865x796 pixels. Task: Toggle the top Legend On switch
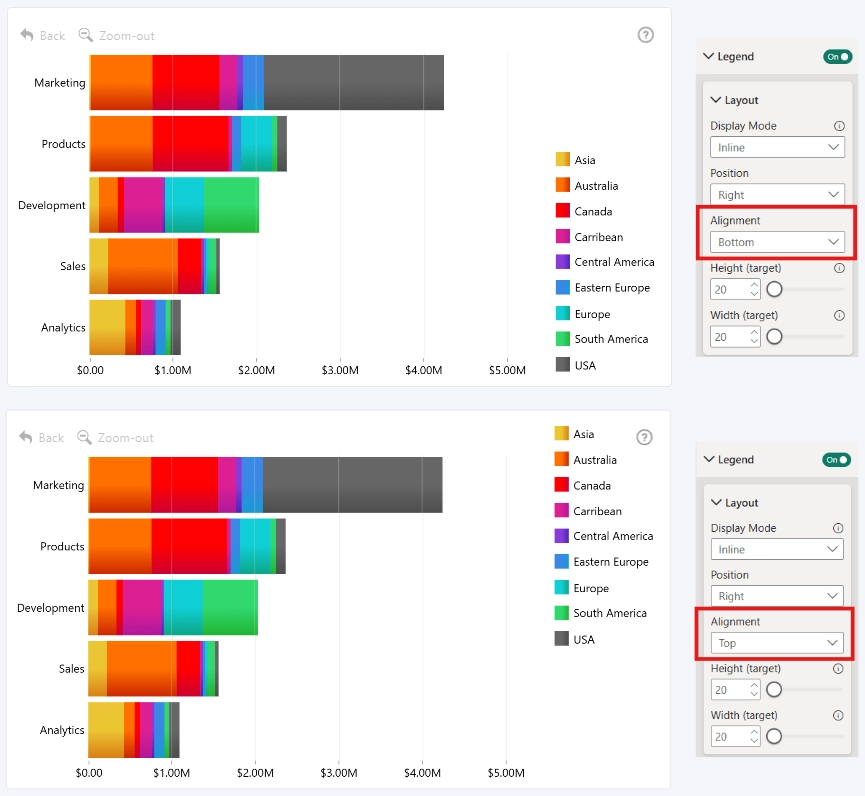point(837,57)
